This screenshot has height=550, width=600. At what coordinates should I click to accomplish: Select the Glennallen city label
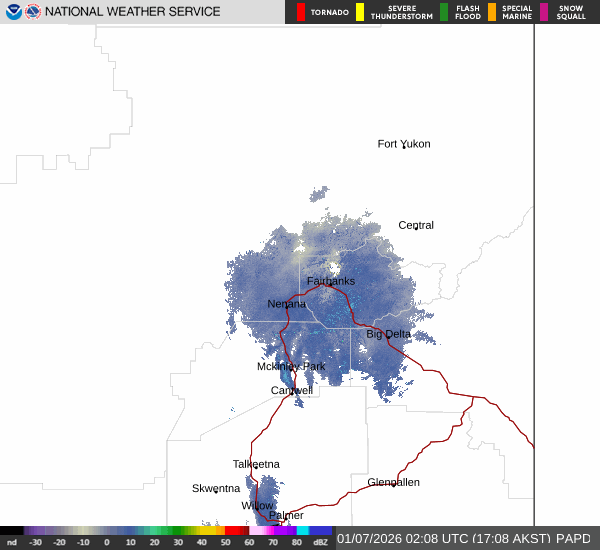coord(393,482)
